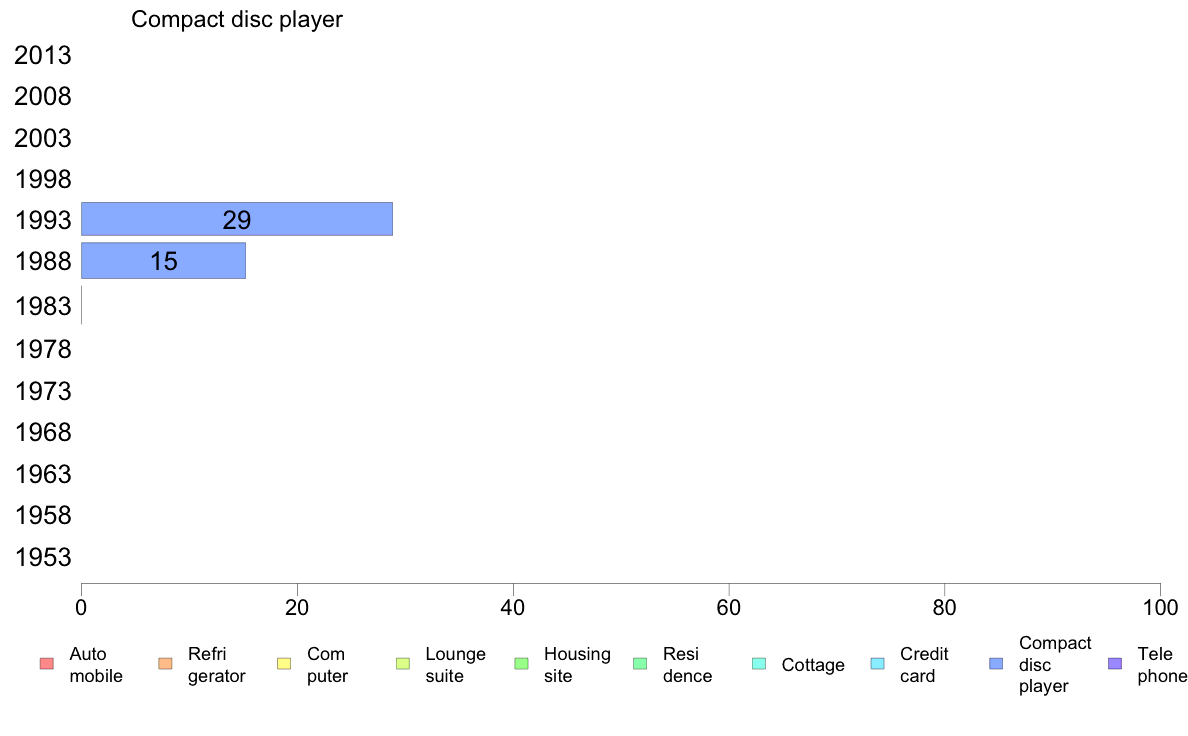
Task: Click the orange Refrigerator legend swatch
Action: (x=165, y=664)
